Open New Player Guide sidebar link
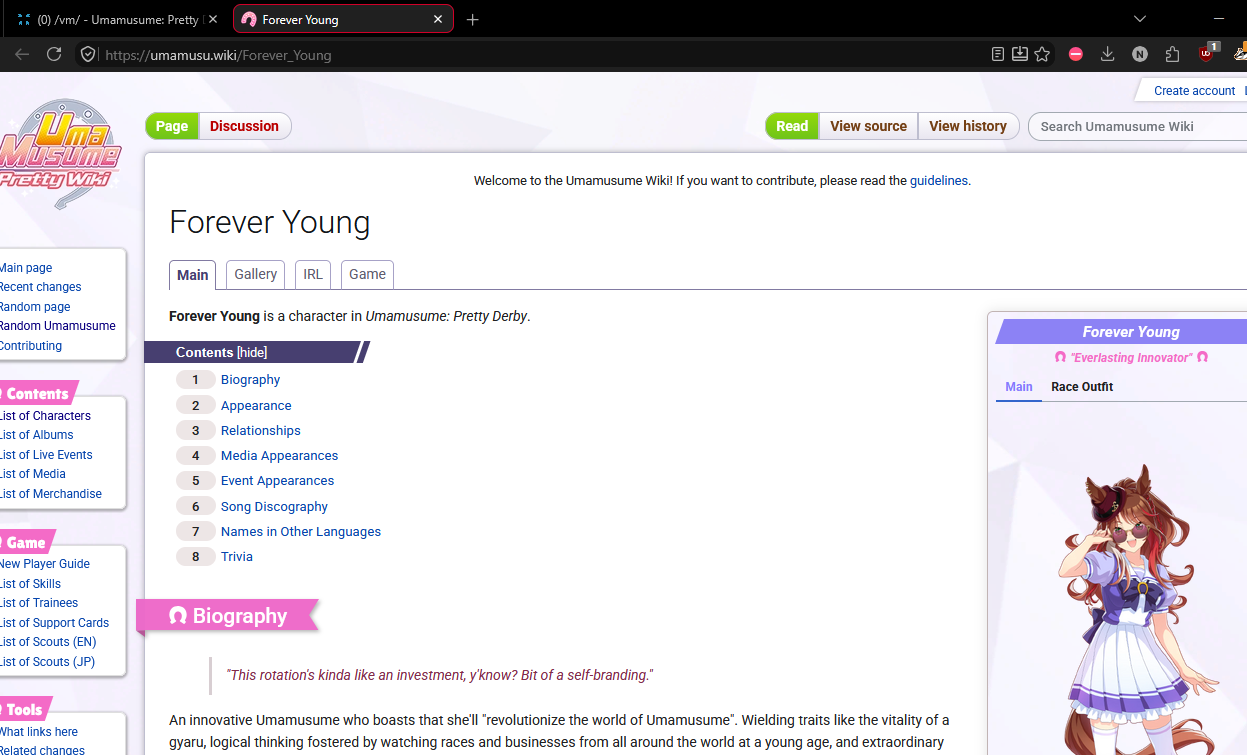 click(x=45, y=564)
